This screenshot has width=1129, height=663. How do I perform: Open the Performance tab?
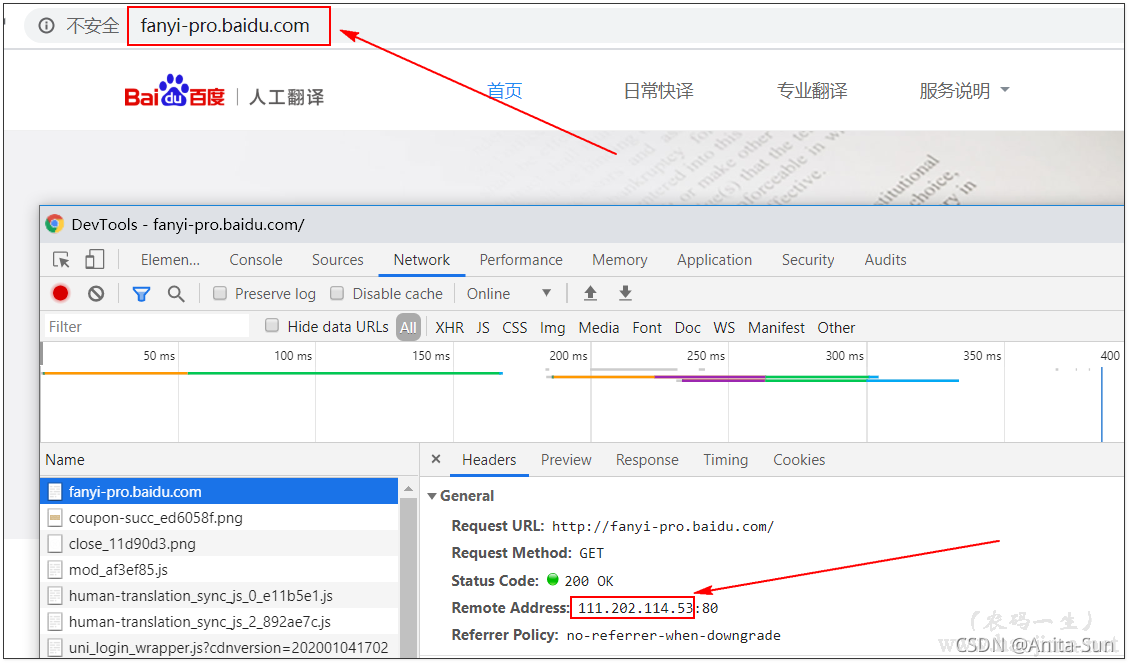click(521, 260)
